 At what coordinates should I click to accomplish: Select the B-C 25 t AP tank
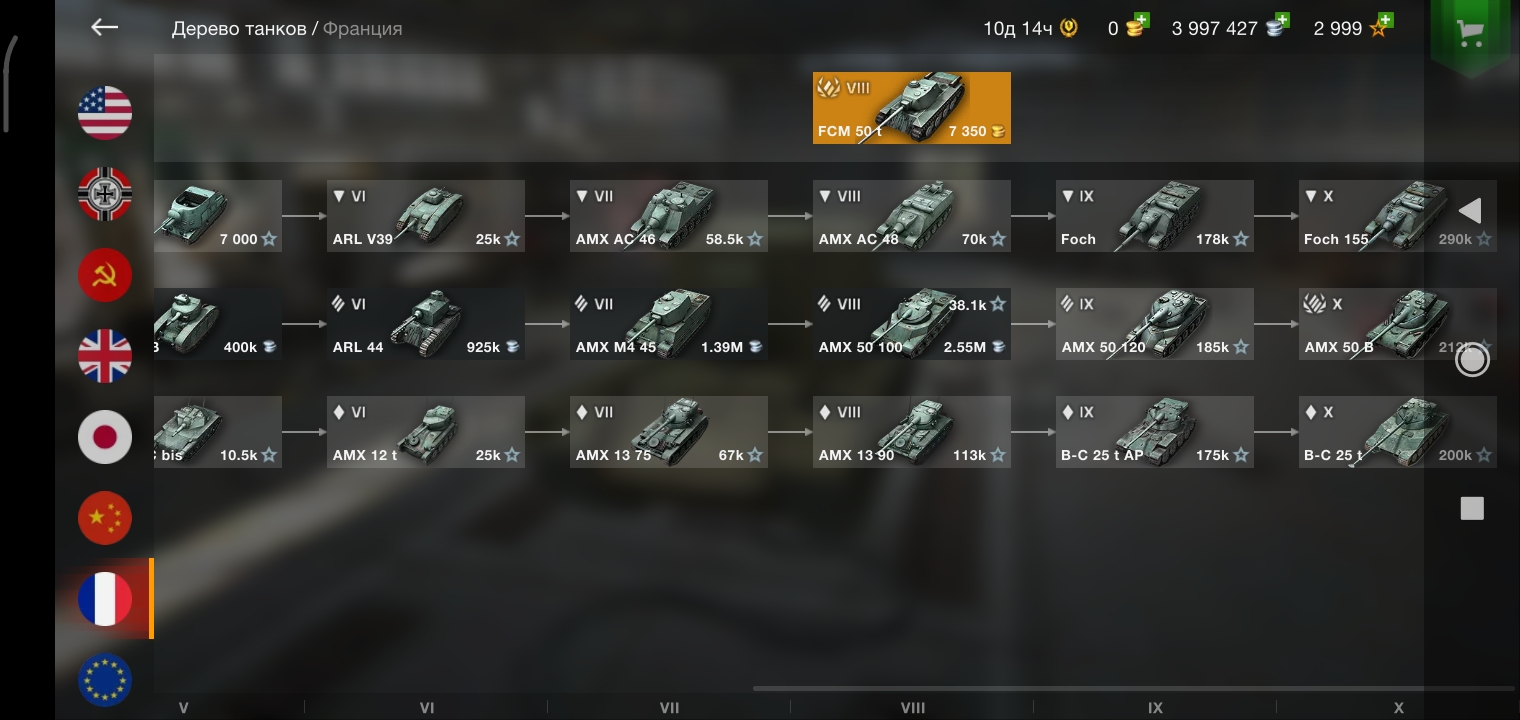pyautogui.click(x=1154, y=432)
